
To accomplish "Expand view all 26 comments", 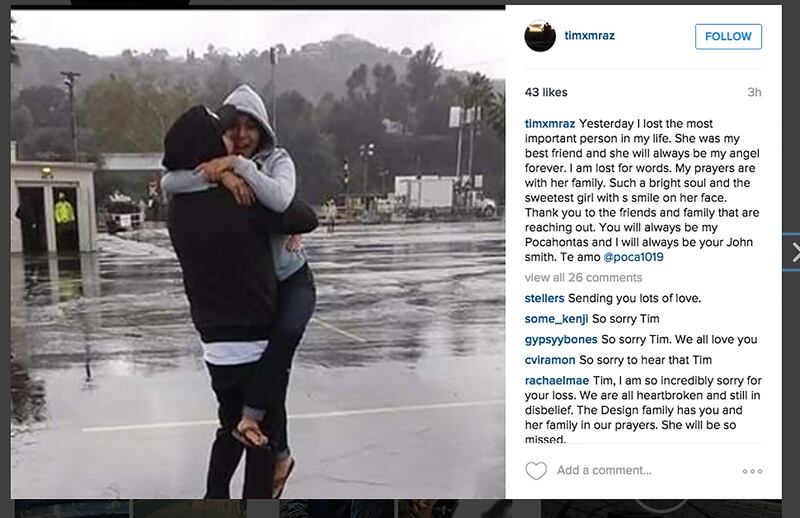I will click(x=583, y=278).
